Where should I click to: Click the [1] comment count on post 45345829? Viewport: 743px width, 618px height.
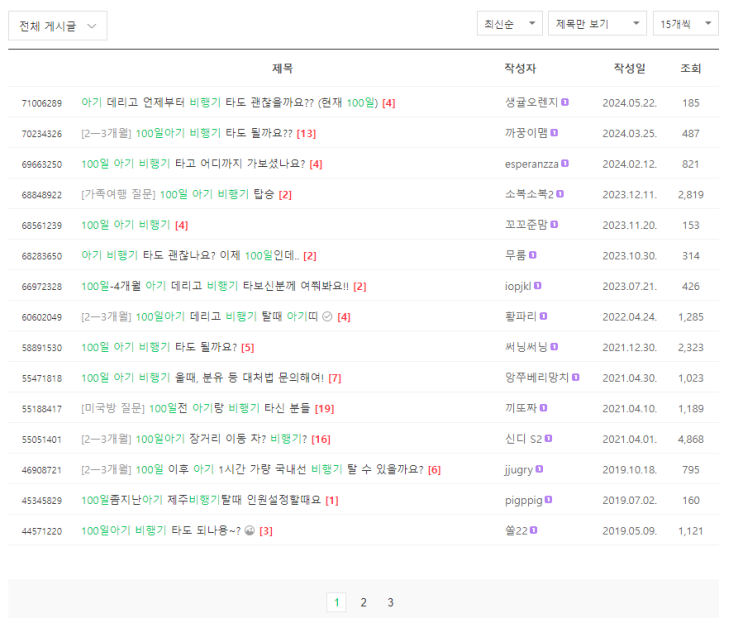click(332, 500)
